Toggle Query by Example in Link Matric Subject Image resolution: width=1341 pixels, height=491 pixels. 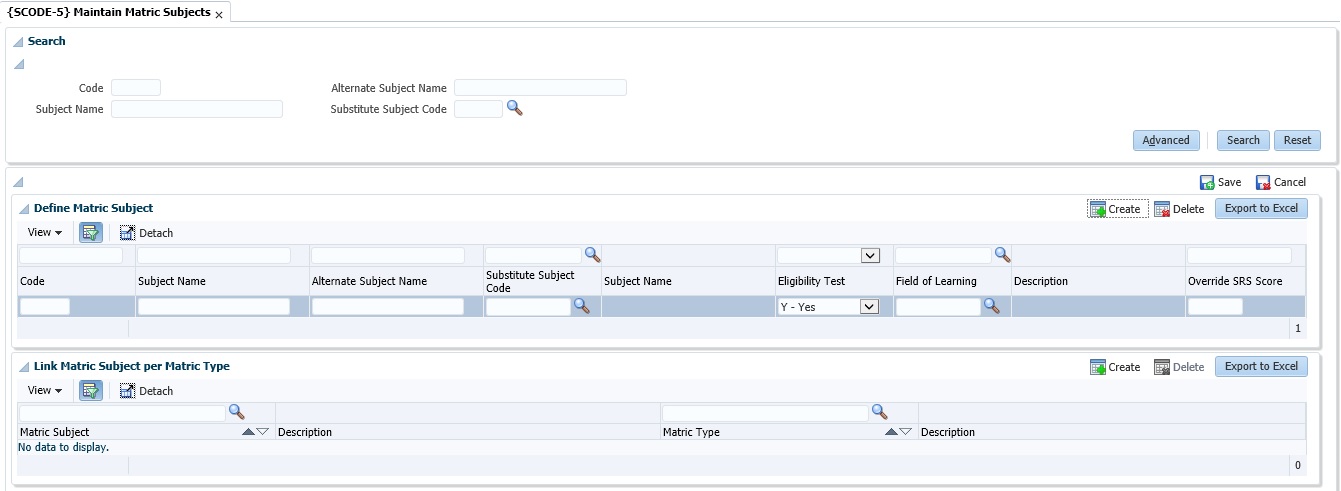point(91,390)
